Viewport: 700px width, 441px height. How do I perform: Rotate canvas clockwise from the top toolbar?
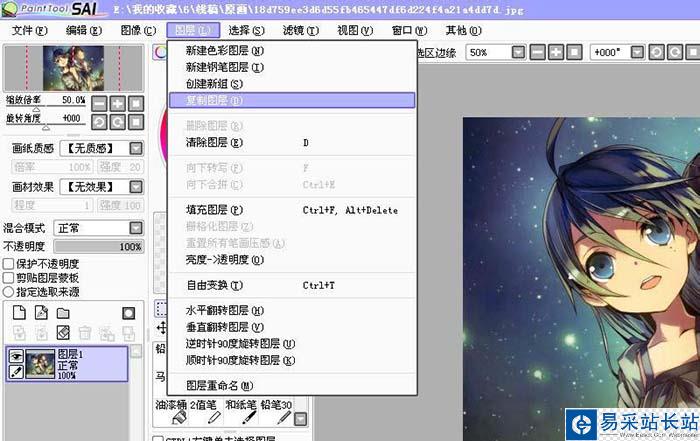point(675,53)
